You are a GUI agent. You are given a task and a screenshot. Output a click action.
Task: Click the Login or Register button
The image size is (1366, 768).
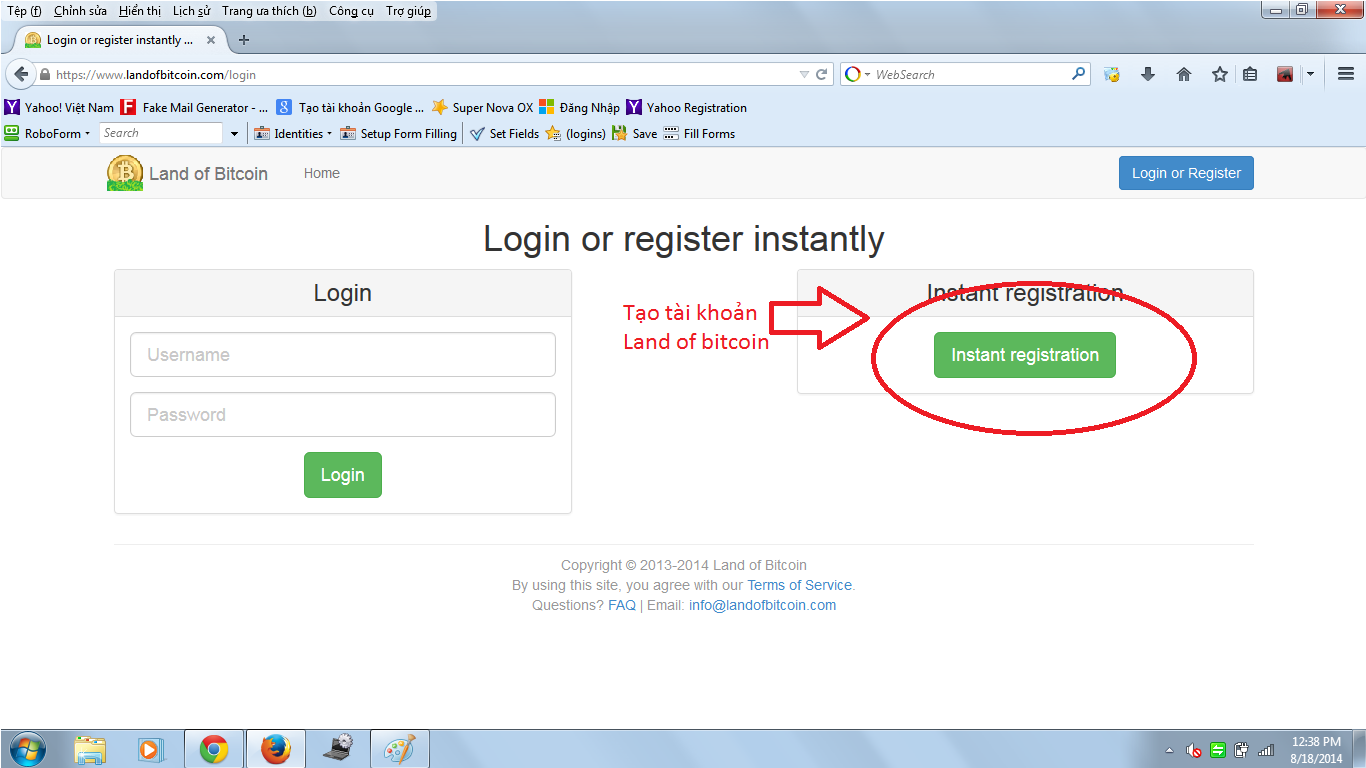(x=1186, y=173)
